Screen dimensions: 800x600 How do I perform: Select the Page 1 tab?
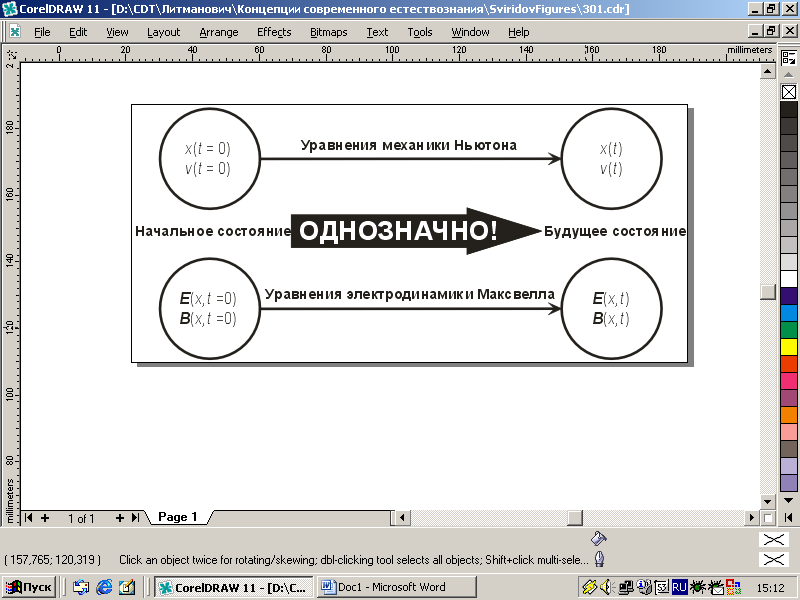(x=178, y=517)
